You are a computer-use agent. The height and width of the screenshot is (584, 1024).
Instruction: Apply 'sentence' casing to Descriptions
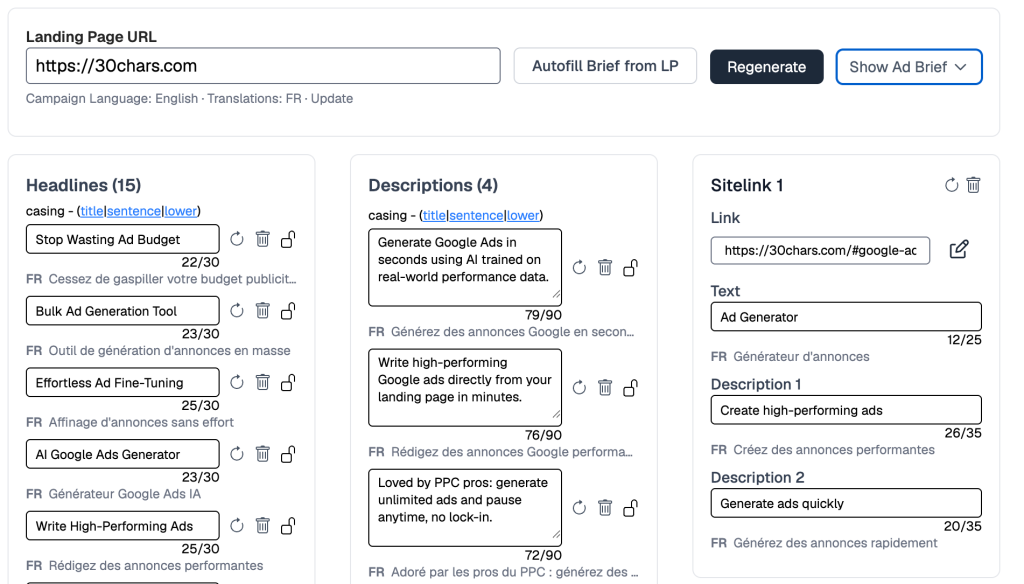click(476, 215)
